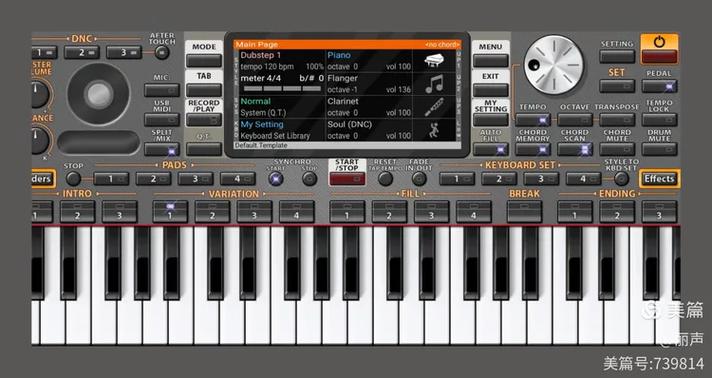Toggle Auto Fill
The width and height of the screenshot is (712, 378).
click(490, 149)
